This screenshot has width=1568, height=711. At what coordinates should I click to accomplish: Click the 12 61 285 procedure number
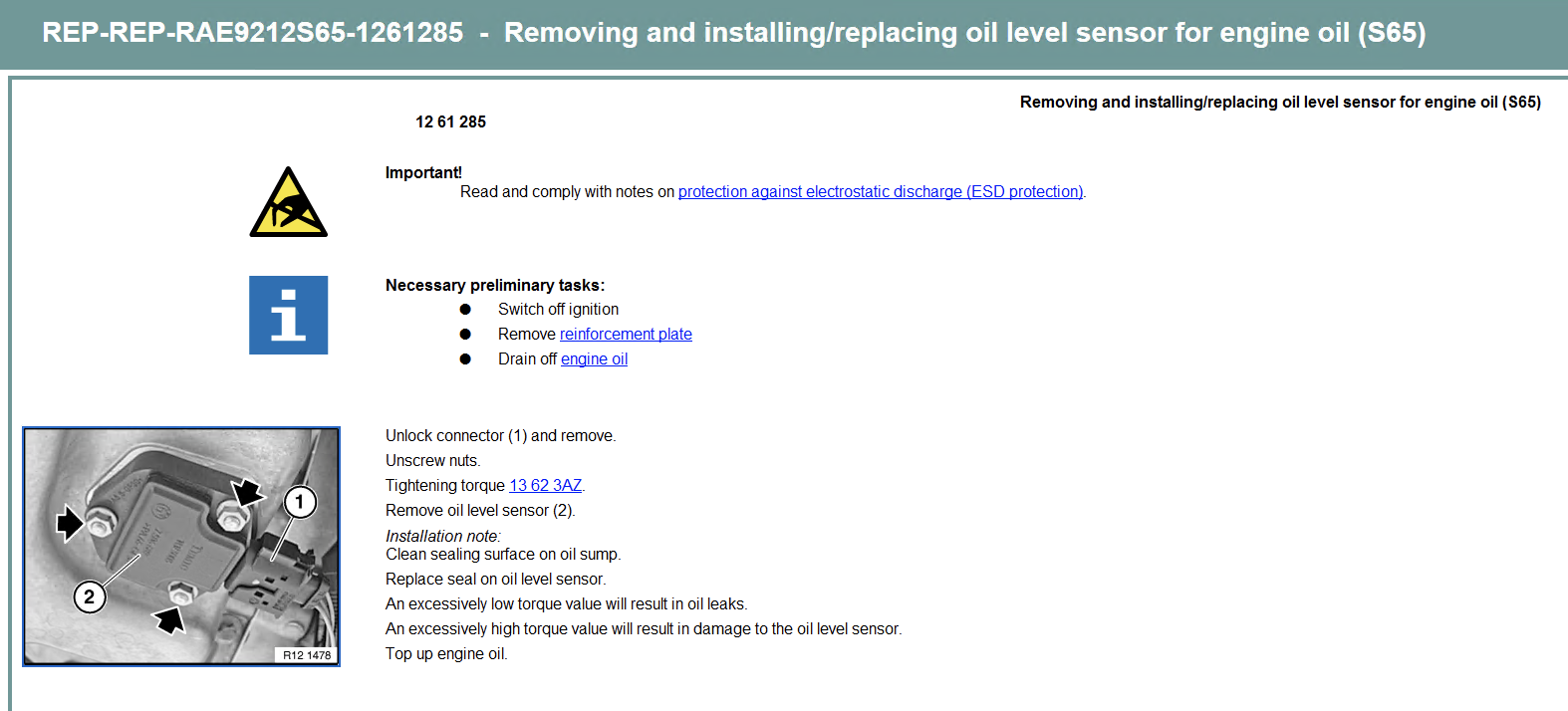pyautogui.click(x=450, y=121)
